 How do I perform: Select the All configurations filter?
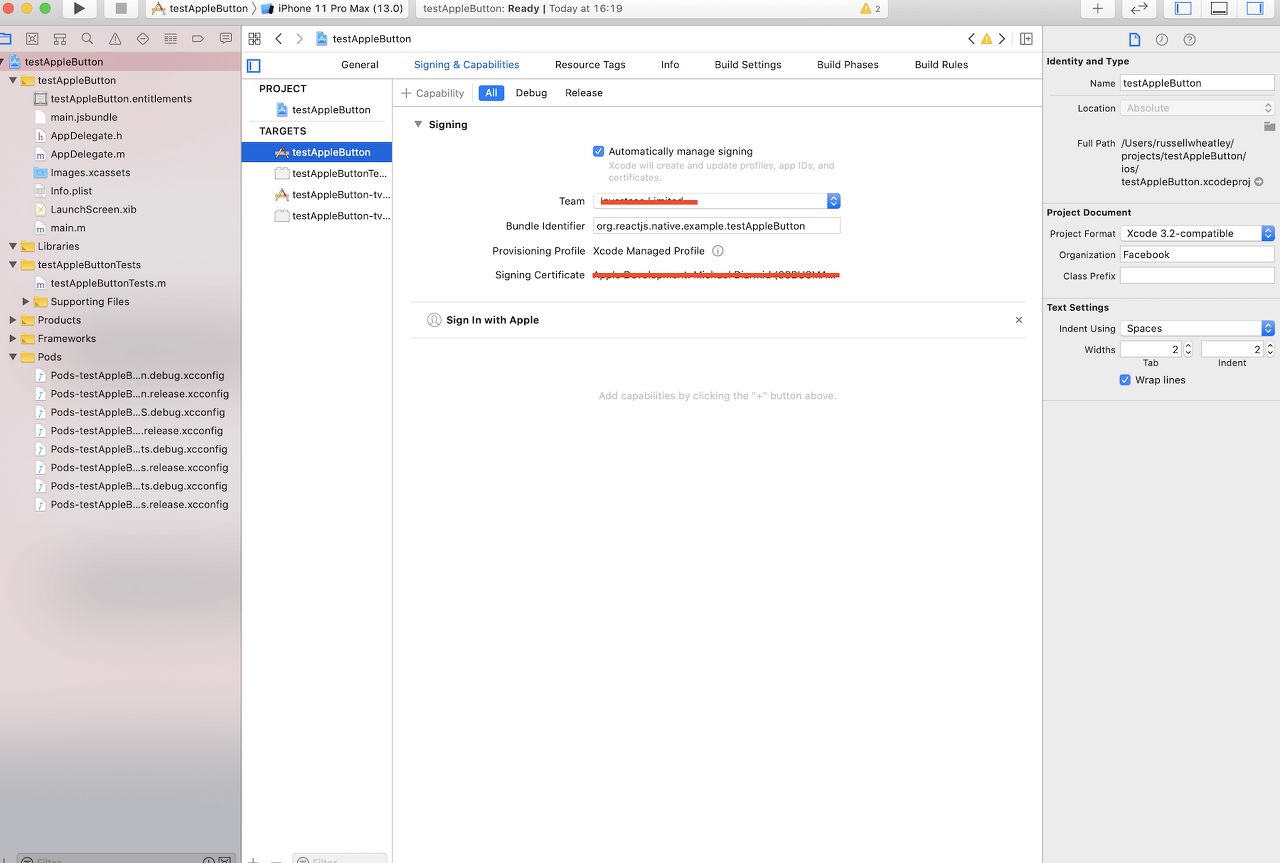point(491,93)
